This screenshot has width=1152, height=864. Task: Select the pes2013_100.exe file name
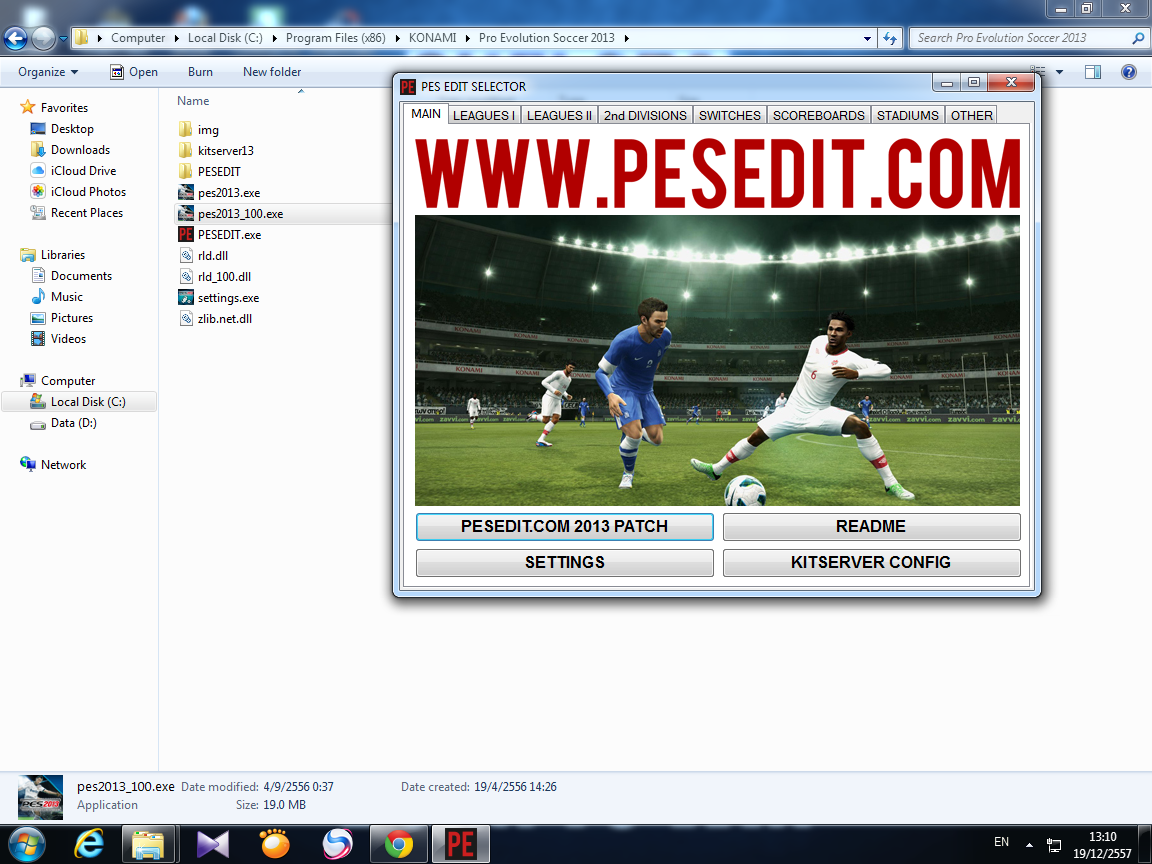(240, 214)
